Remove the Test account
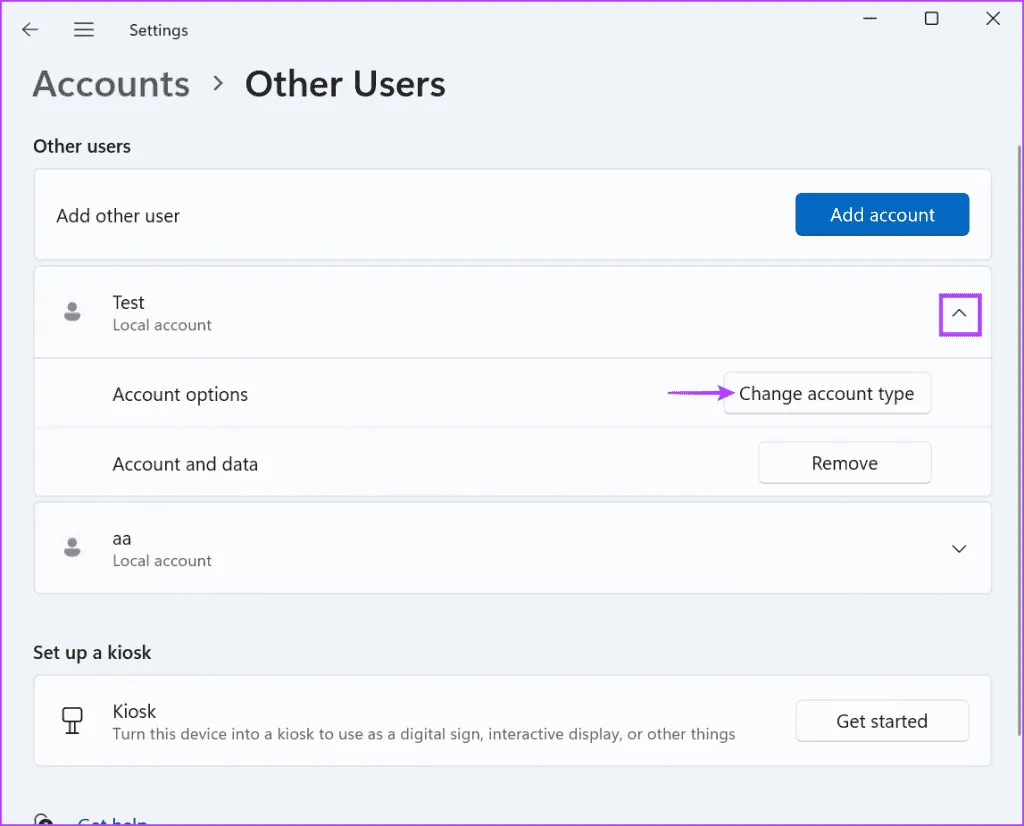The height and width of the screenshot is (826, 1024). 844,463
